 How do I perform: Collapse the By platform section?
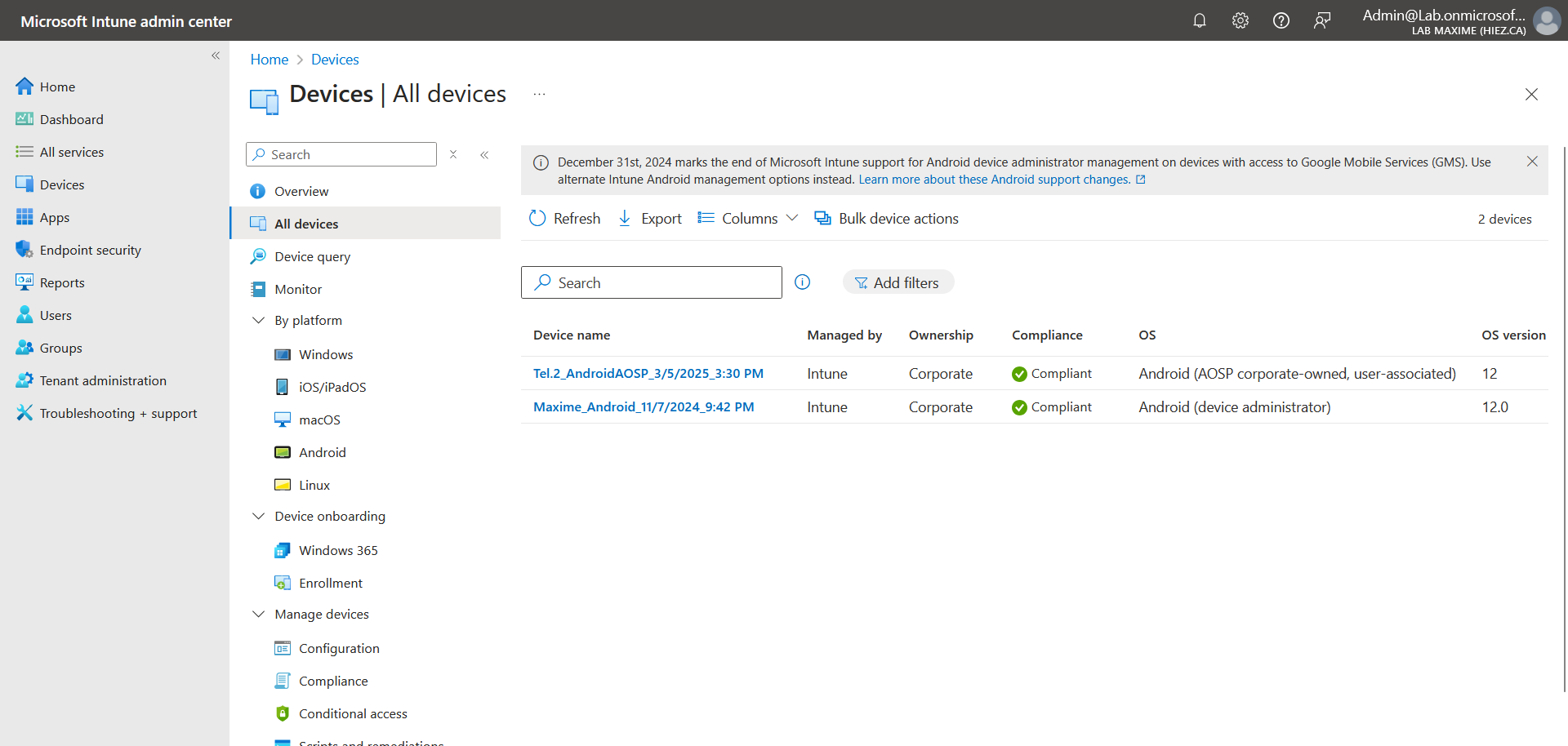point(259,321)
